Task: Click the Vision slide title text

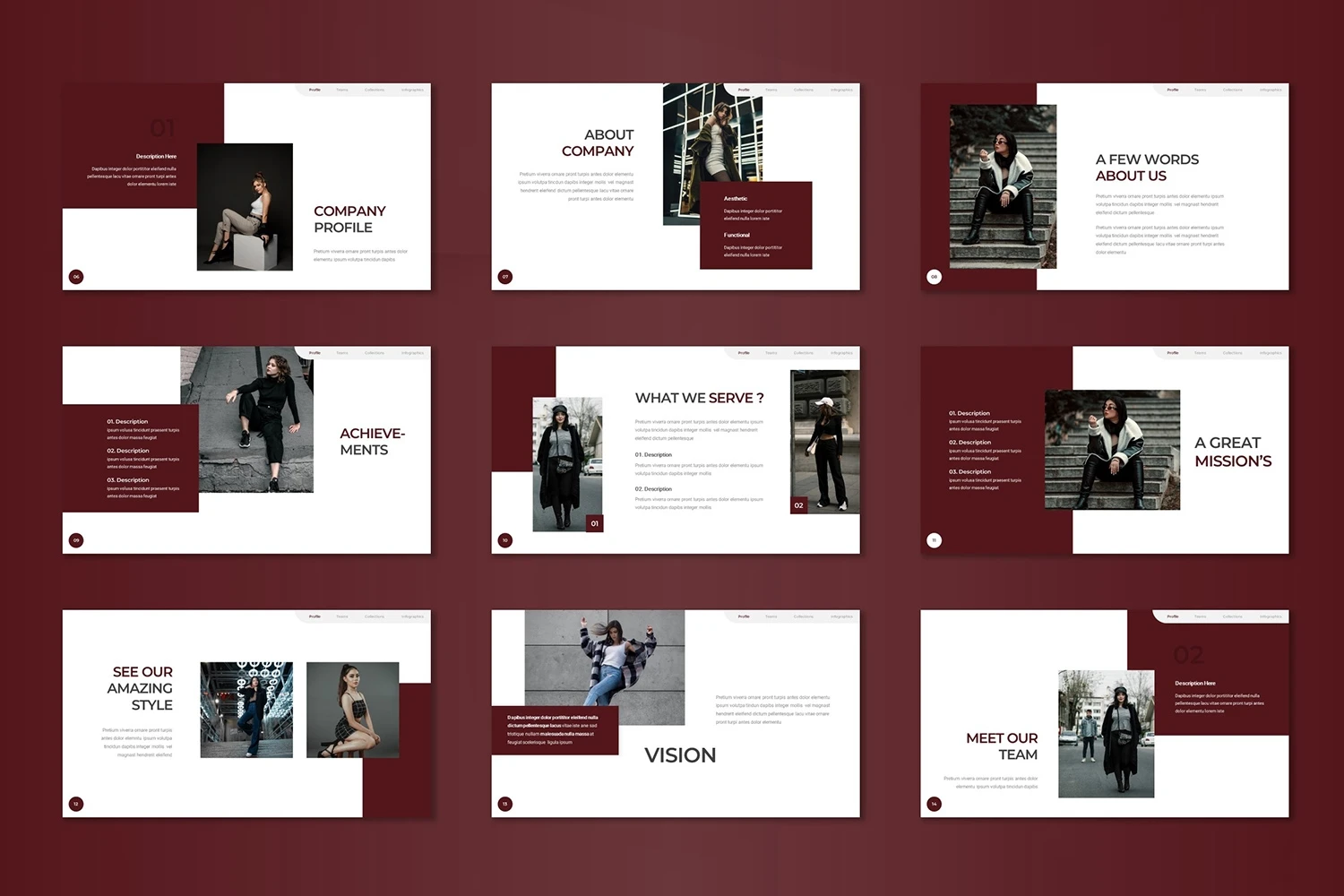Action: tap(680, 755)
